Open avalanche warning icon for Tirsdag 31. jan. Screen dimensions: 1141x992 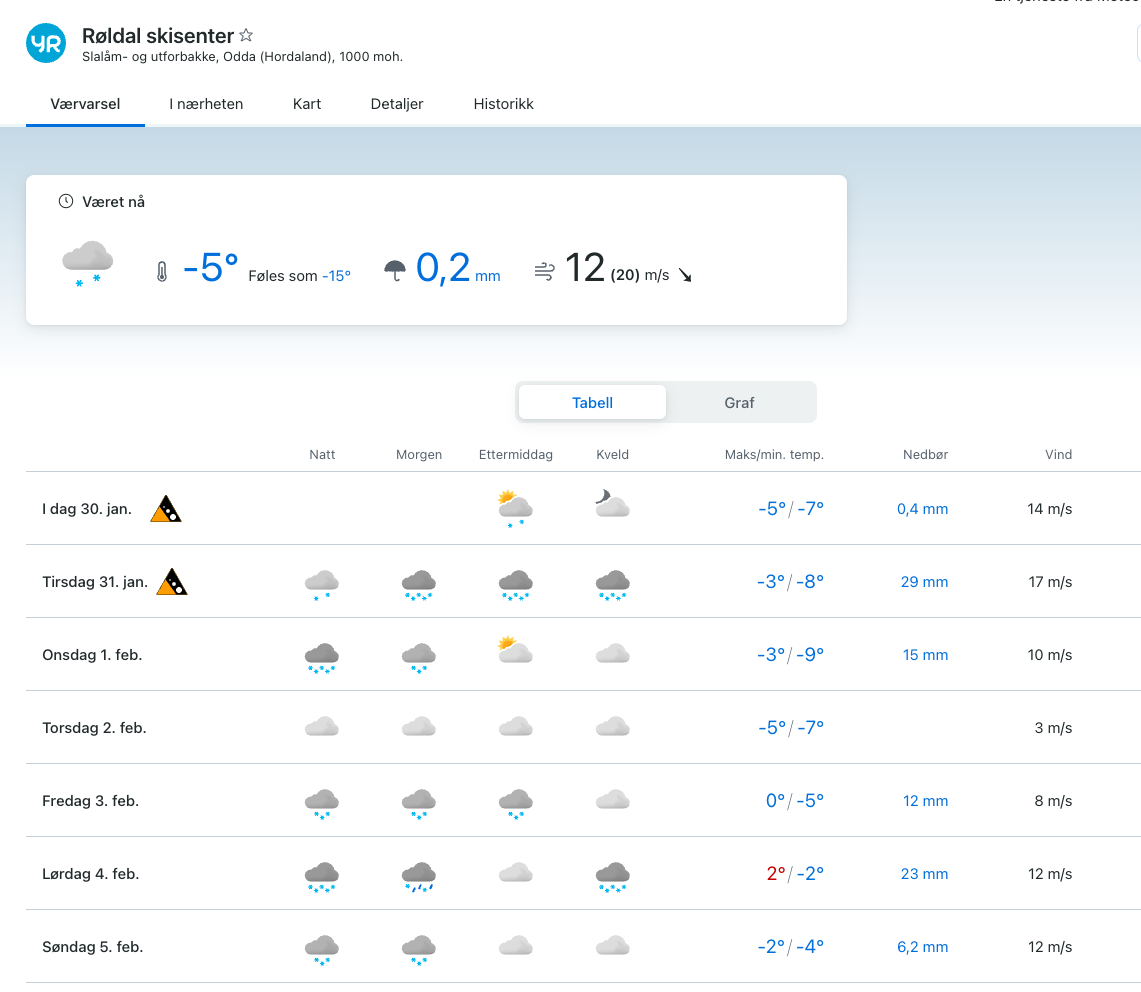[x=172, y=582]
